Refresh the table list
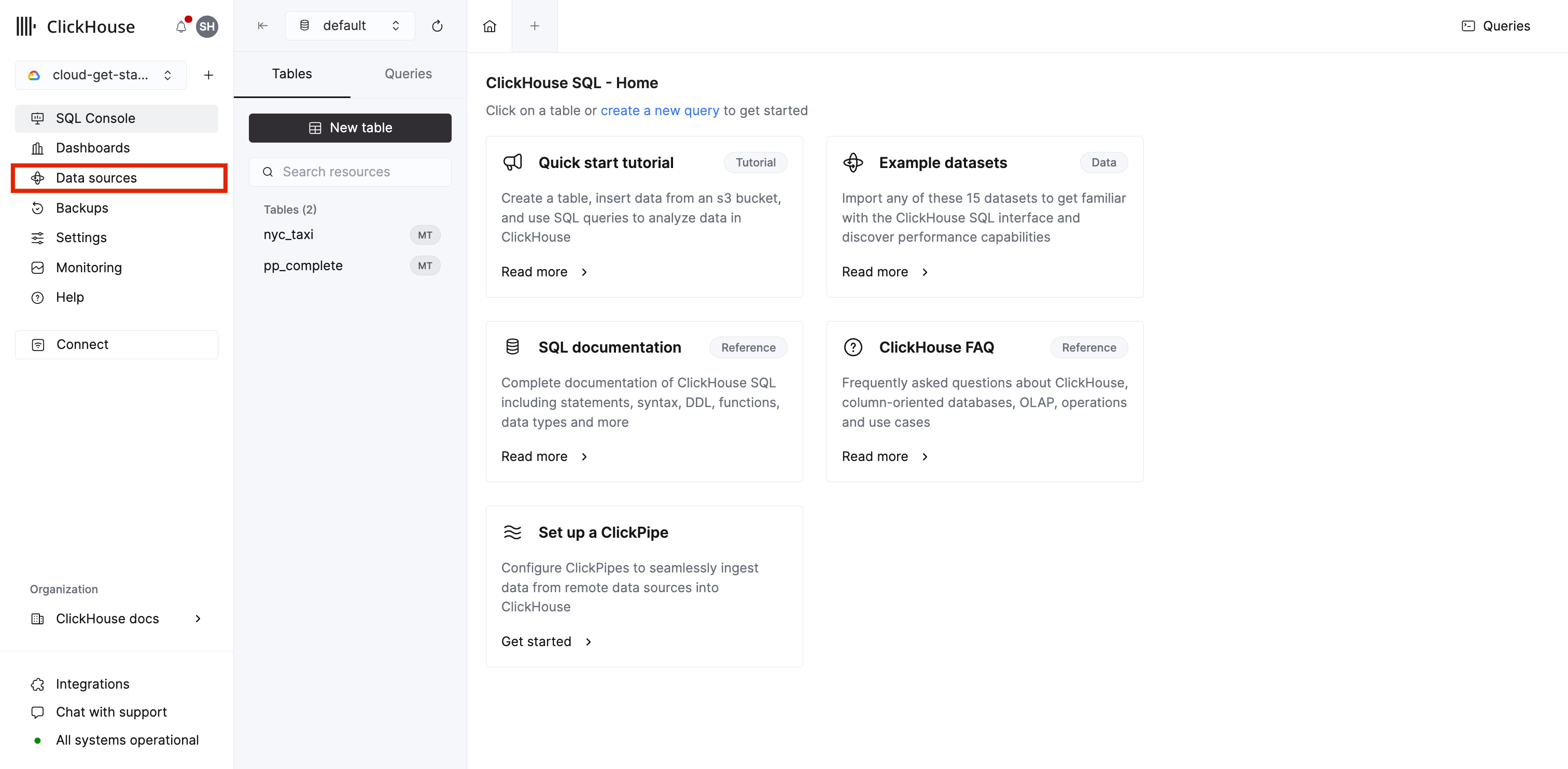Screen dimensions: 1568x769 pos(437,25)
